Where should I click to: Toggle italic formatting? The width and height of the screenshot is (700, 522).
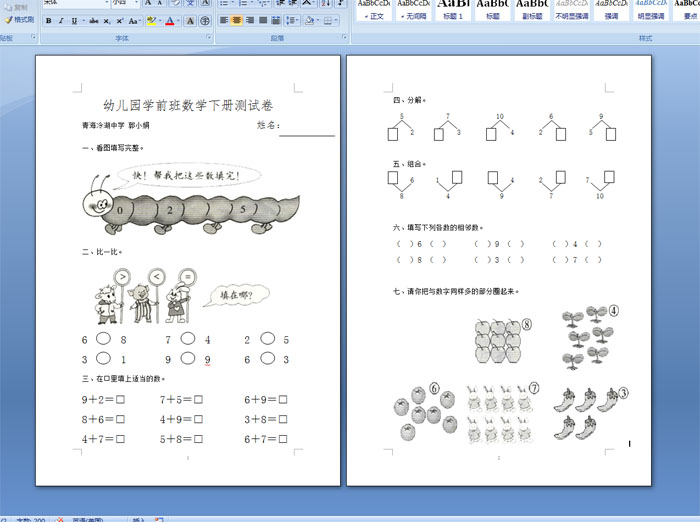(61, 21)
